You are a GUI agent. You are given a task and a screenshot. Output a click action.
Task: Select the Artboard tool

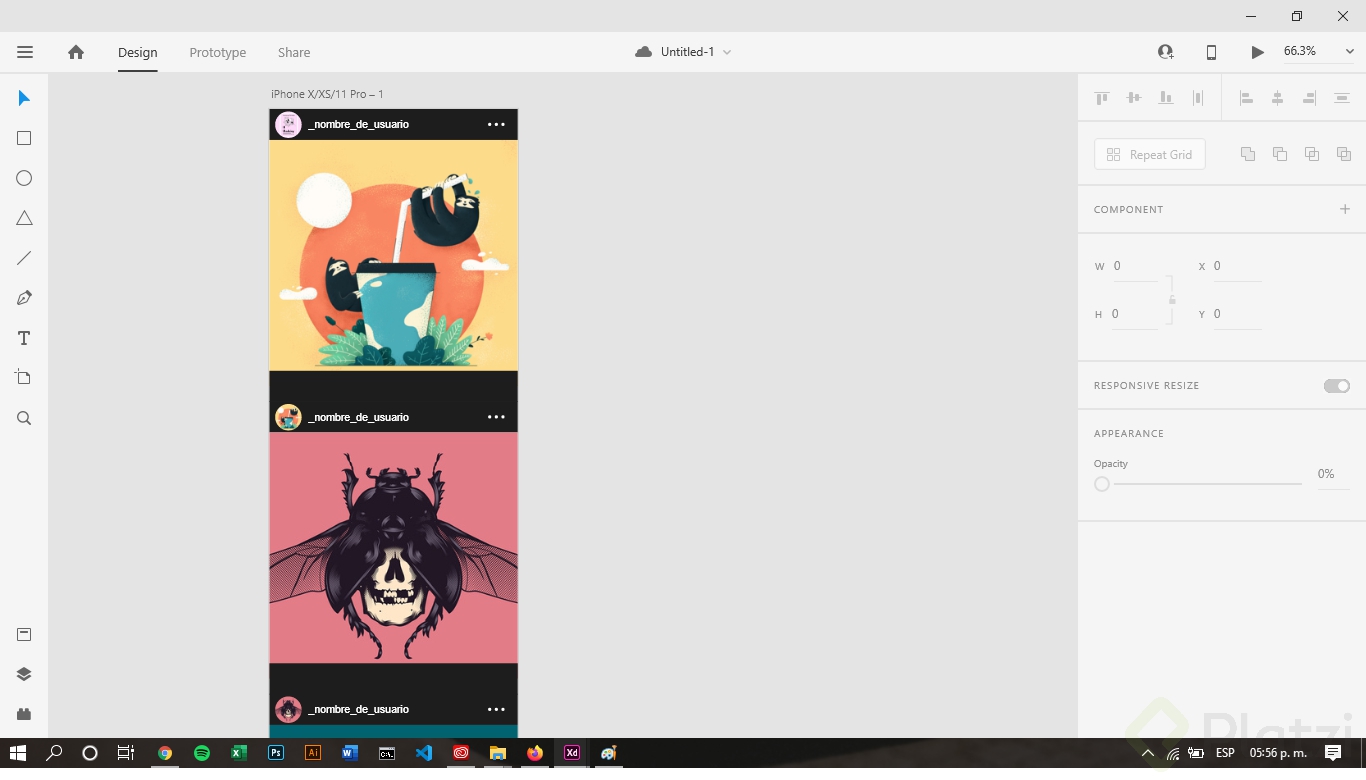[x=23, y=377]
